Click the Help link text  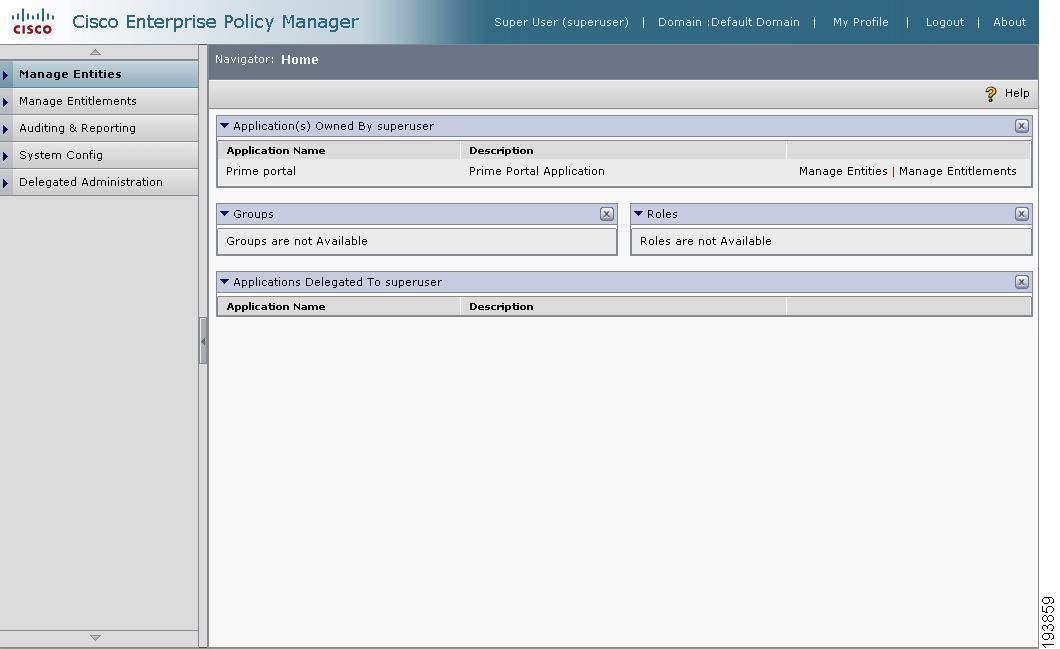[1017, 93]
